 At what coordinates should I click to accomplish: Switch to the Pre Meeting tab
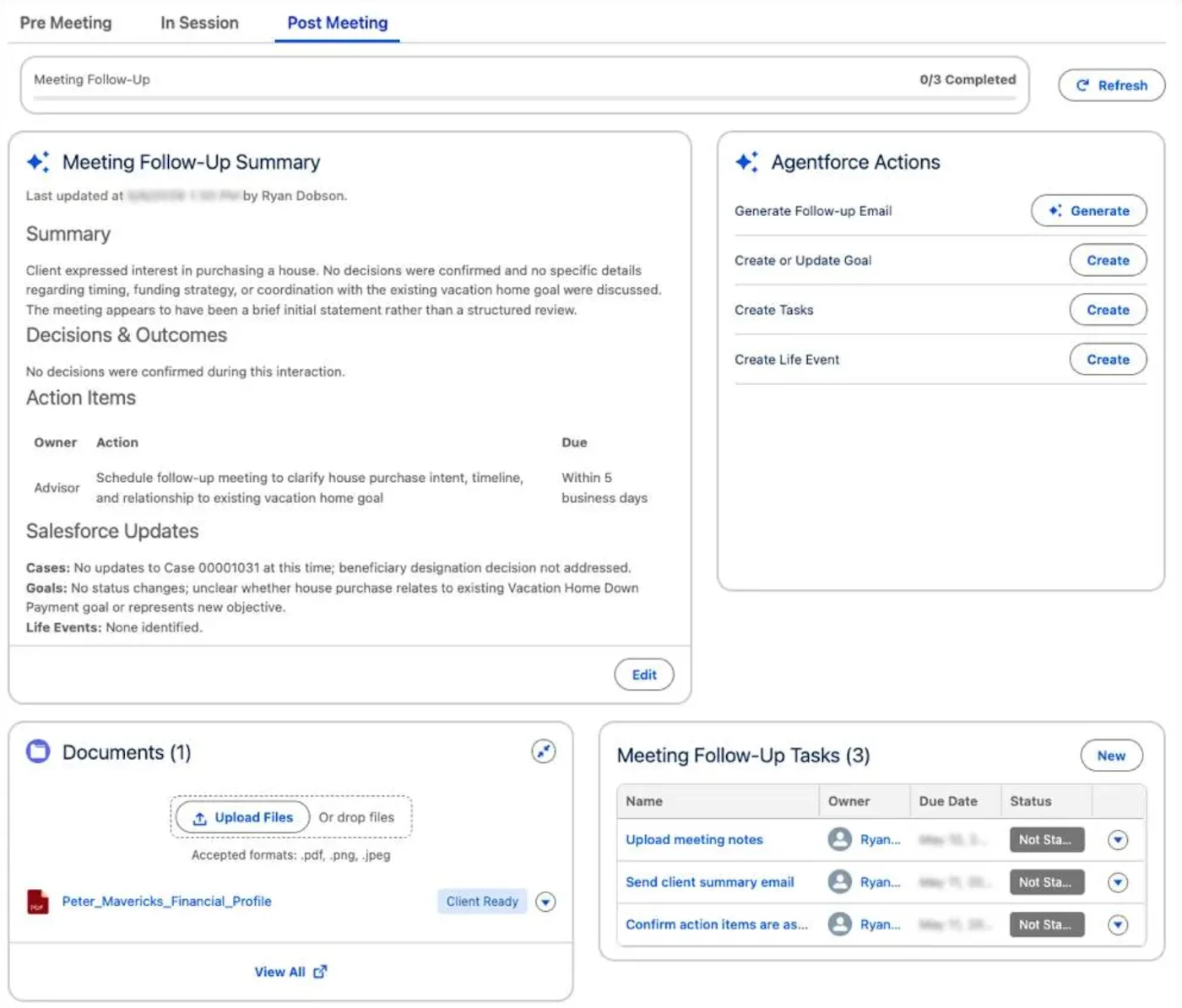66,23
